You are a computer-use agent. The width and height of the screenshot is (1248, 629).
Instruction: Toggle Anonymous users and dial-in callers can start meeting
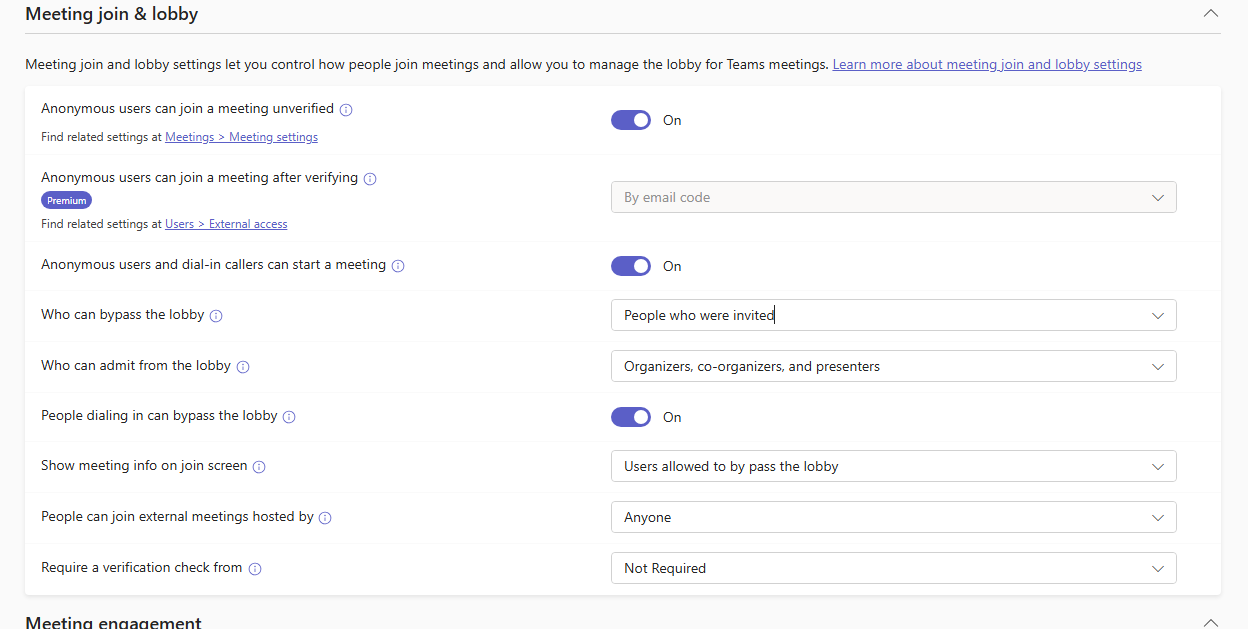pyautogui.click(x=631, y=266)
